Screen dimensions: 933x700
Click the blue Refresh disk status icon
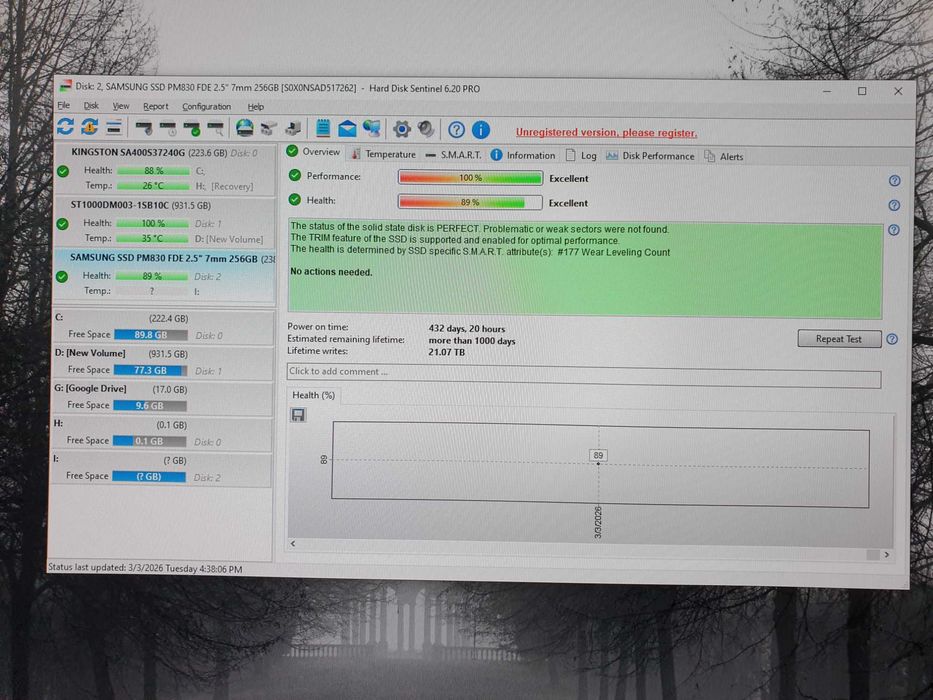tap(65, 126)
